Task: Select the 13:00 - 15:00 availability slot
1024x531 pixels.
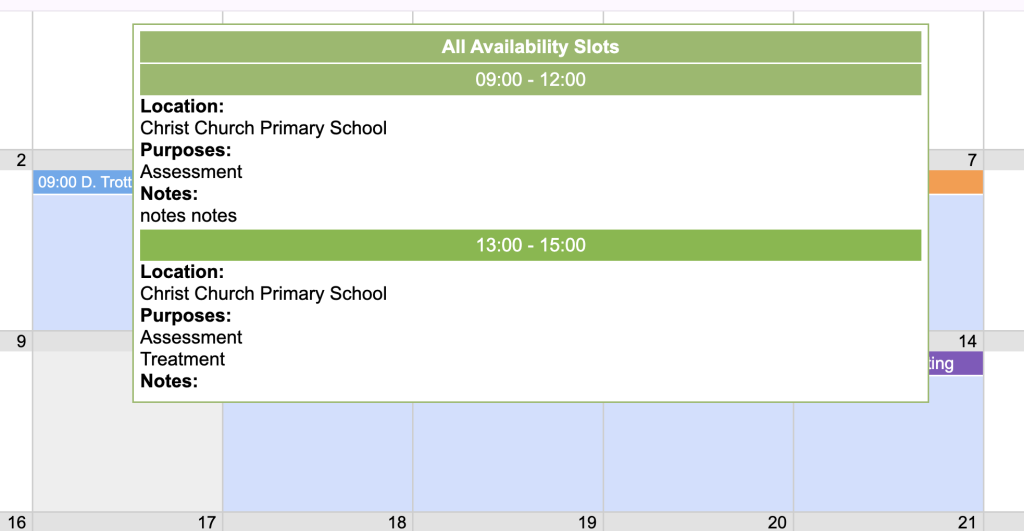Action: (530, 245)
